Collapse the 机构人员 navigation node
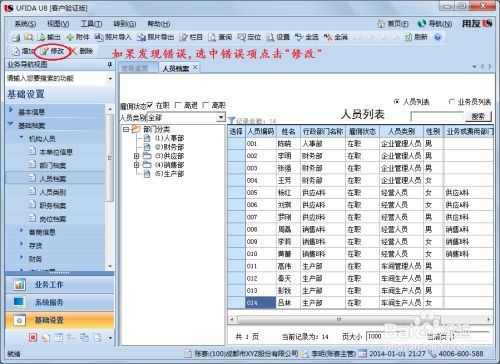This screenshot has width=500, height=364. click(22, 137)
